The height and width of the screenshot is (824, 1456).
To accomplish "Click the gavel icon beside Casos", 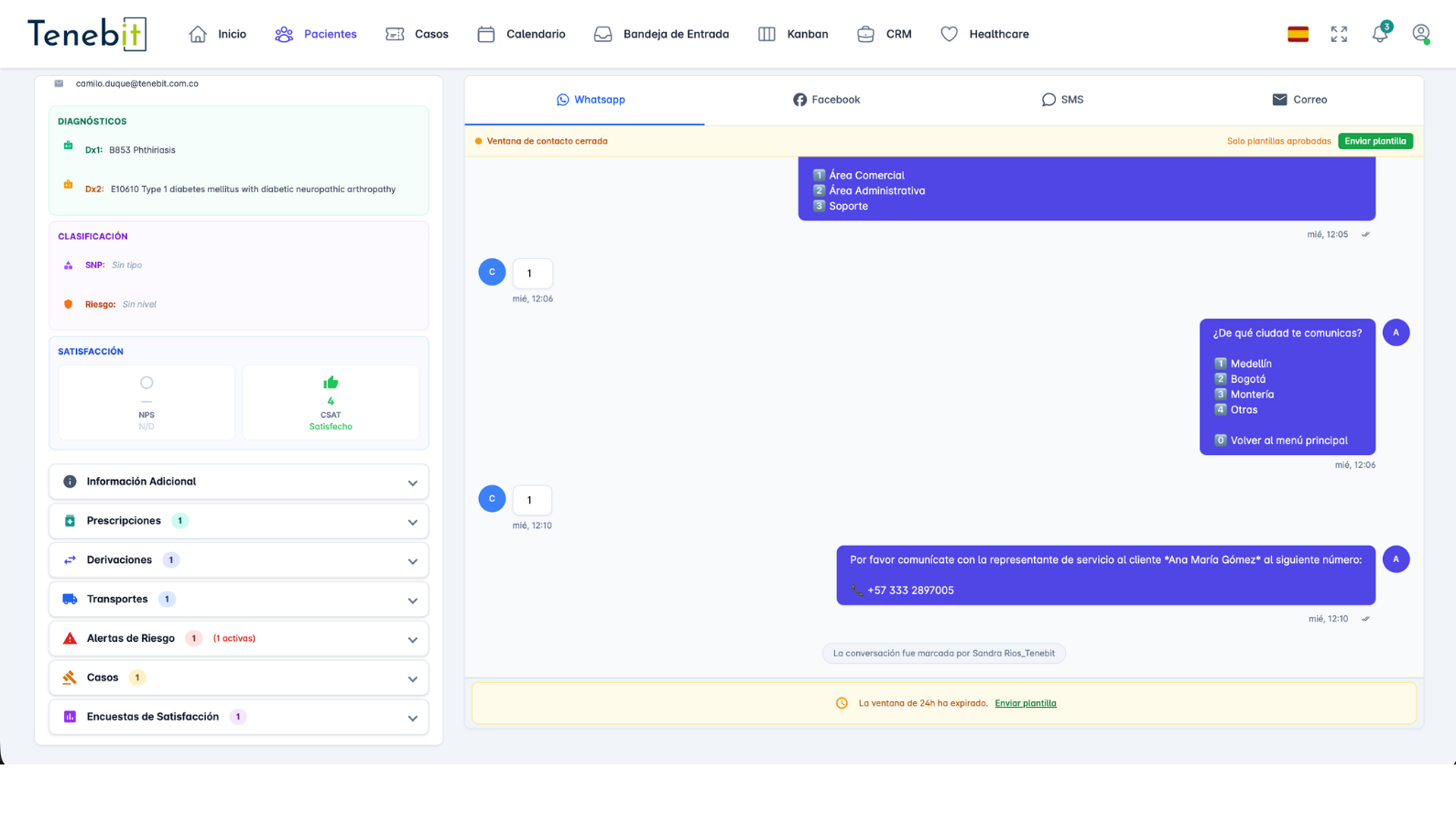I will click(x=70, y=678).
